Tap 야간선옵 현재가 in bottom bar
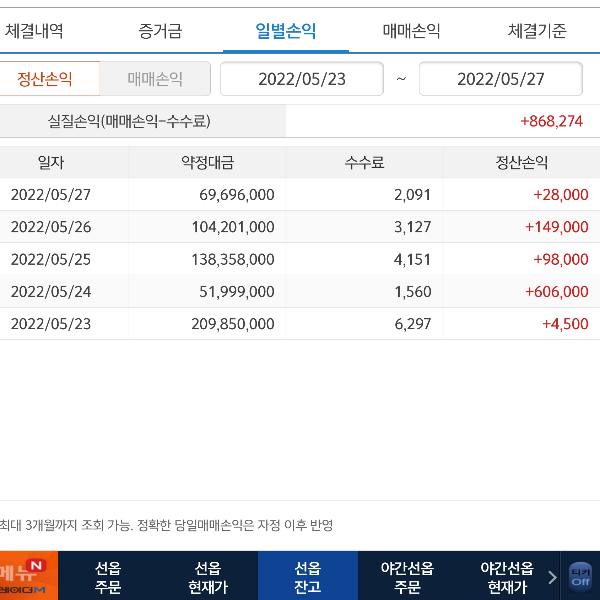The height and width of the screenshot is (600, 600). tap(506, 577)
